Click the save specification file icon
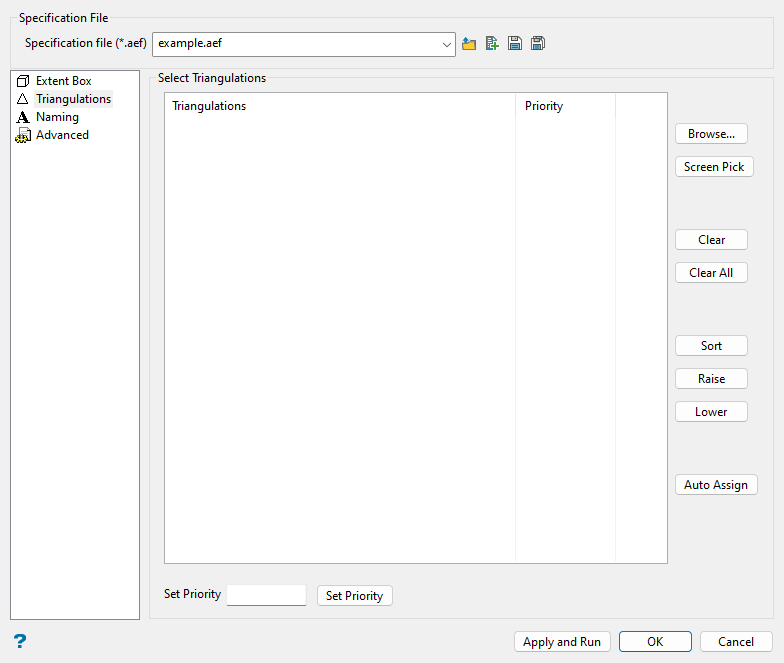The height and width of the screenshot is (663, 784). 514,44
